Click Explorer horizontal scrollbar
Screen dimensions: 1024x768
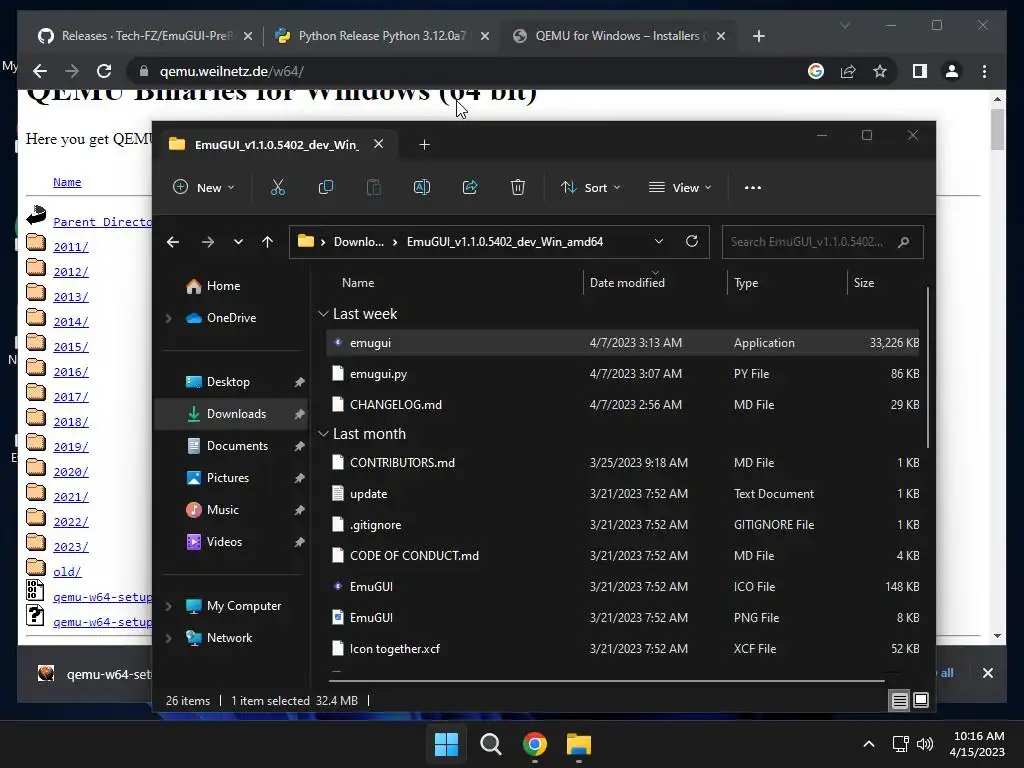pos(607,680)
